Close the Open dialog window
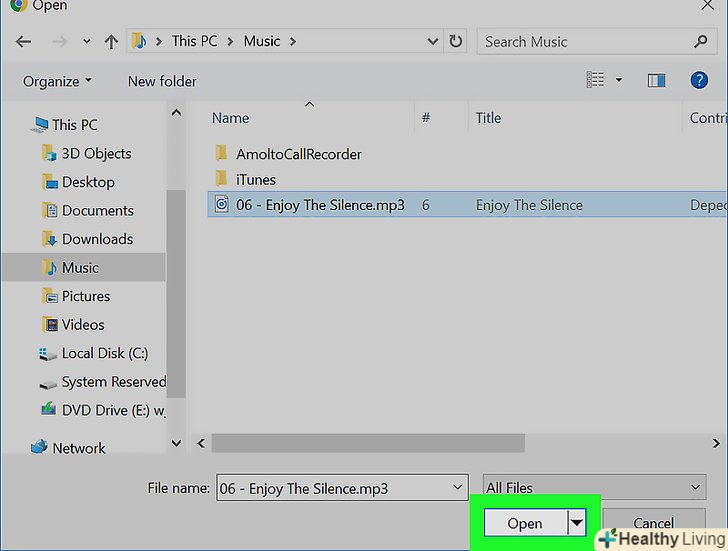The height and width of the screenshot is (551, 728). [708, 6]
